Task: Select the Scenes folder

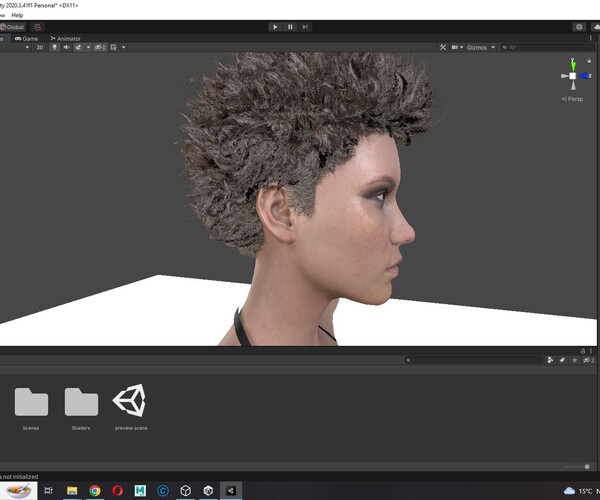Action: (31, 408)
